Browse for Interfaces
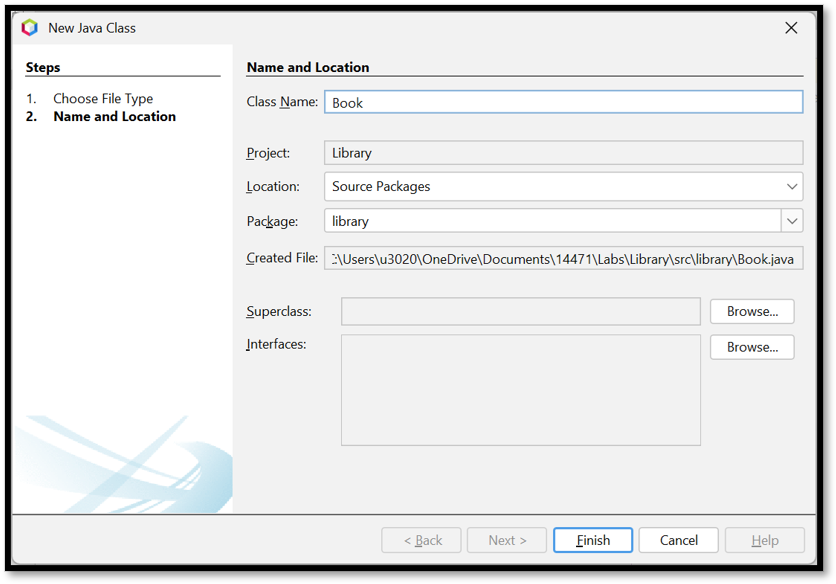836x584 pixels. [752, 347]
